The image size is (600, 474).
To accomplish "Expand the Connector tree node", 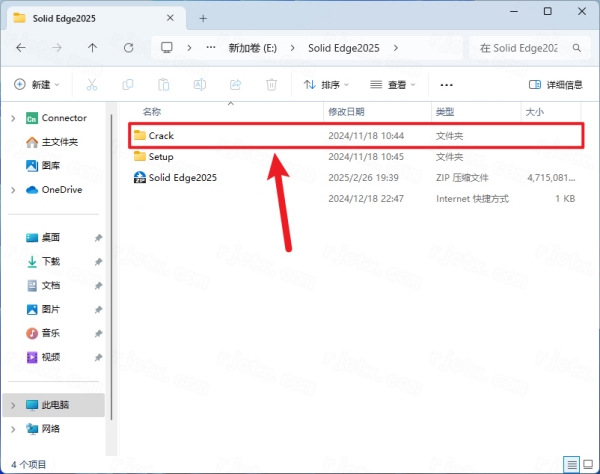I will (13, 118).
